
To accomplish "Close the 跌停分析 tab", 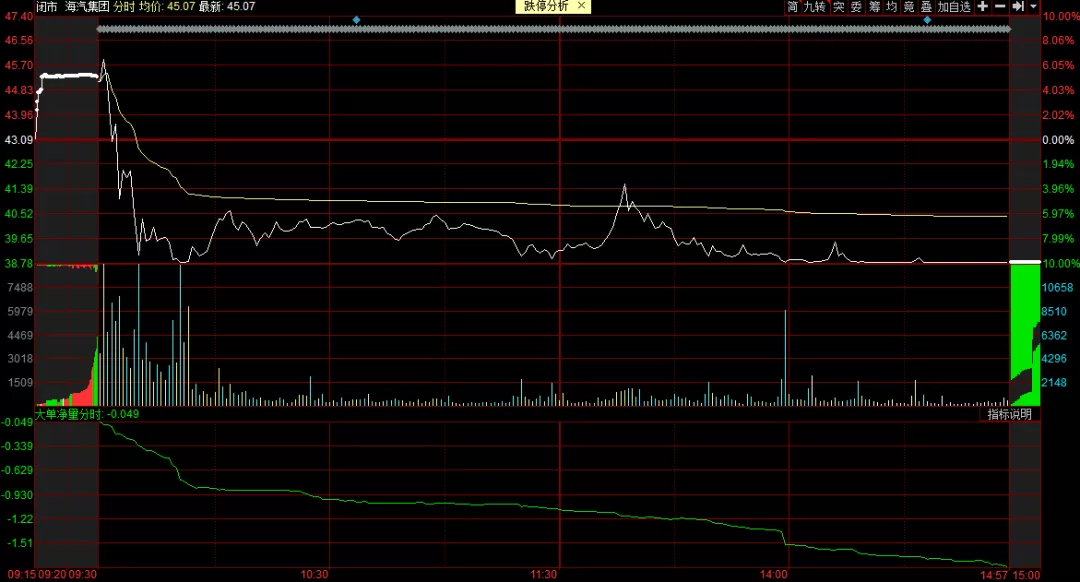I will (x=582, y=6).
